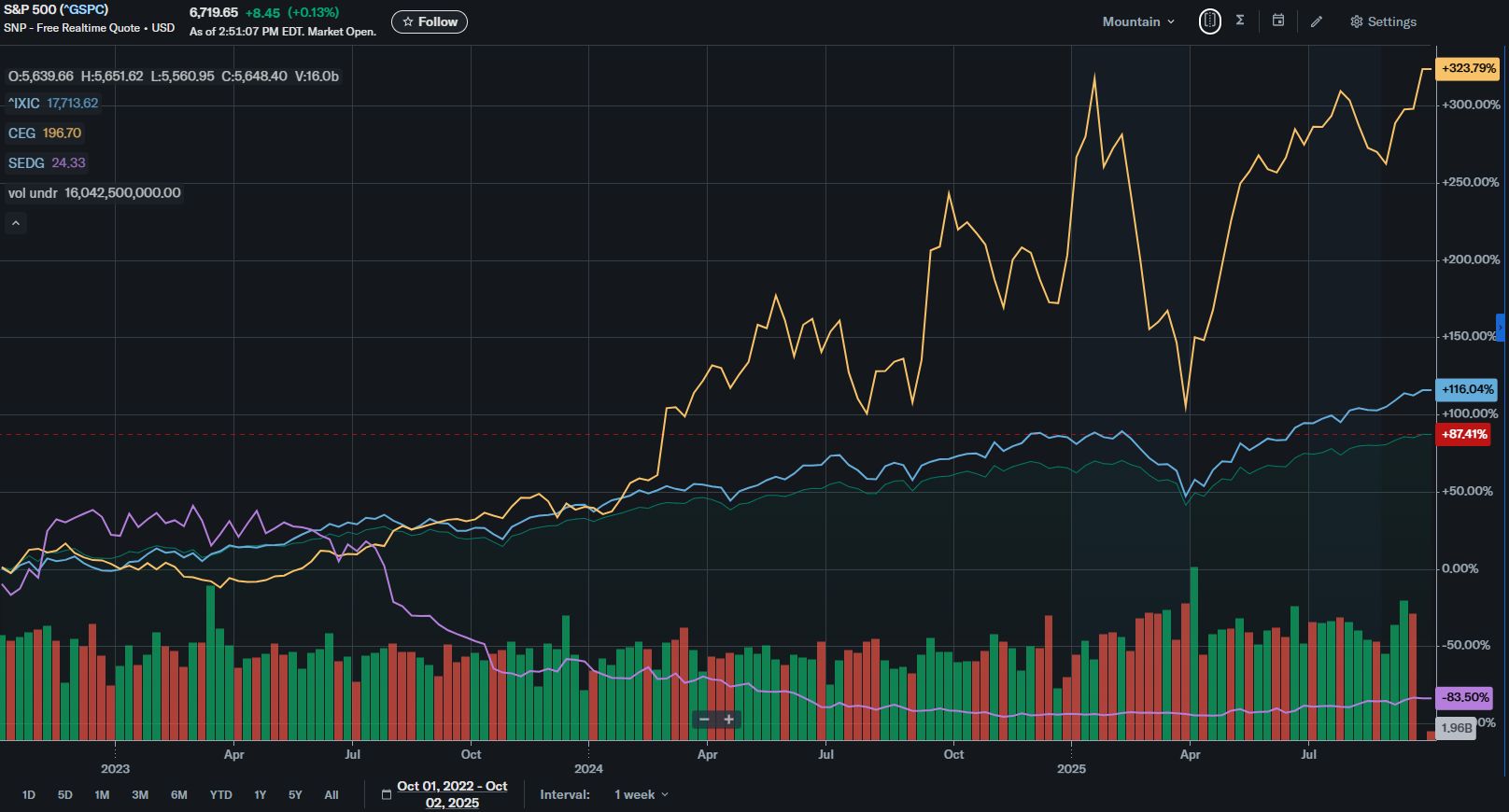This screenshot has width=1509, height=812.
Task: Collapse the chart legend chevron
Action: (x=16, y=223)
